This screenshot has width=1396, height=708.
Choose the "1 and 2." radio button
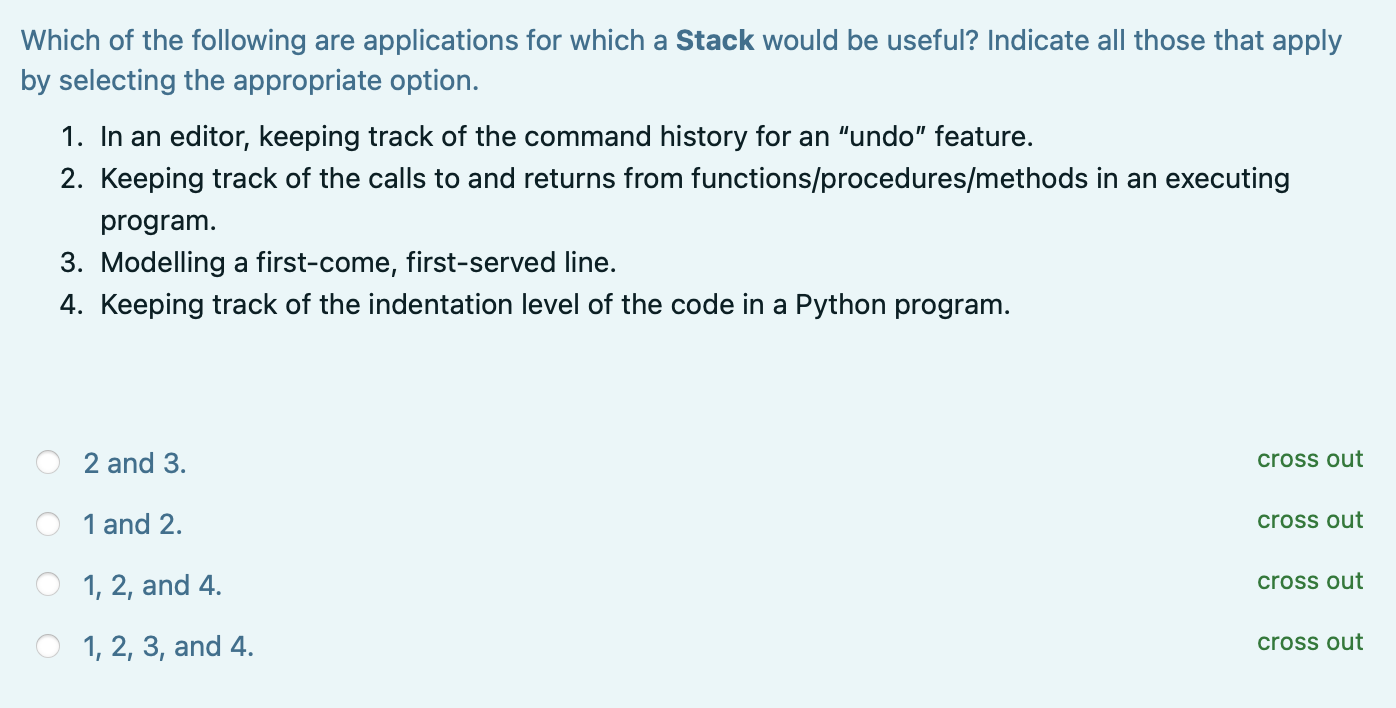pyautogui.click(x=49, y=524)
